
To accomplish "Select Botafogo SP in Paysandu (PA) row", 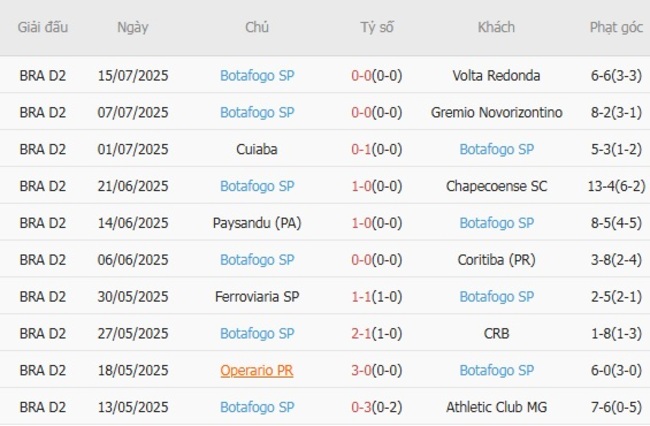I will click(496, 223).
